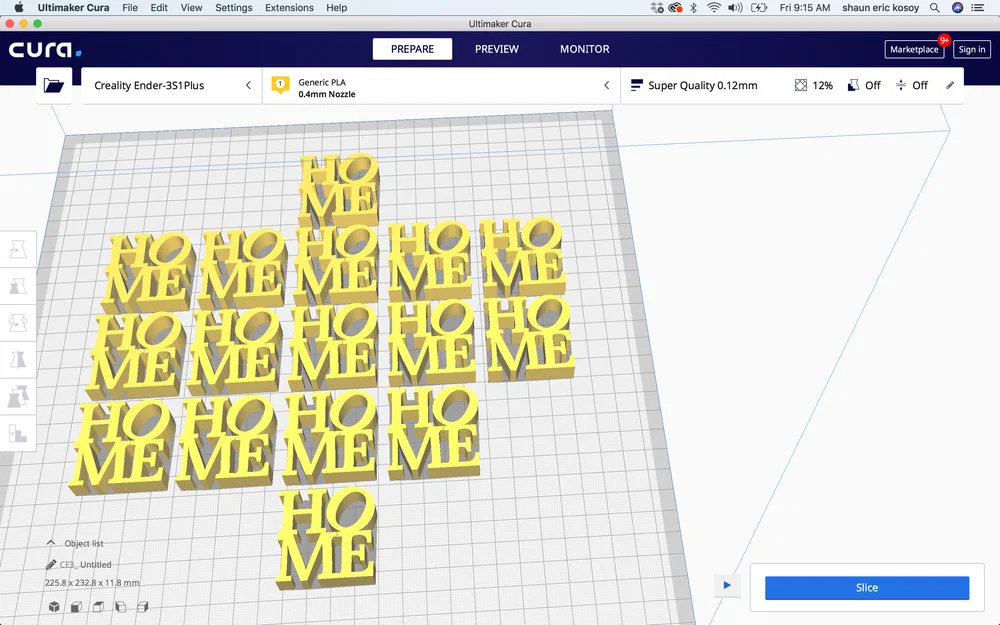1000x625 pixels.
Task: Open the Settings menu
Action: [x=233, y=8]
